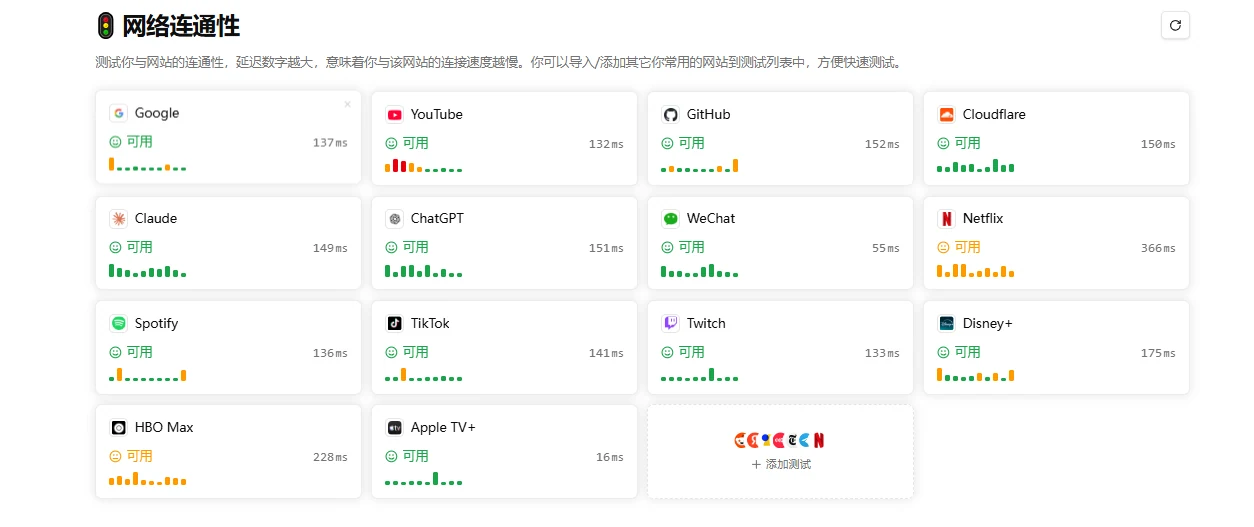Click the Cloudflare latency bar chart
Screen dimensions: 1254x527
976,165
